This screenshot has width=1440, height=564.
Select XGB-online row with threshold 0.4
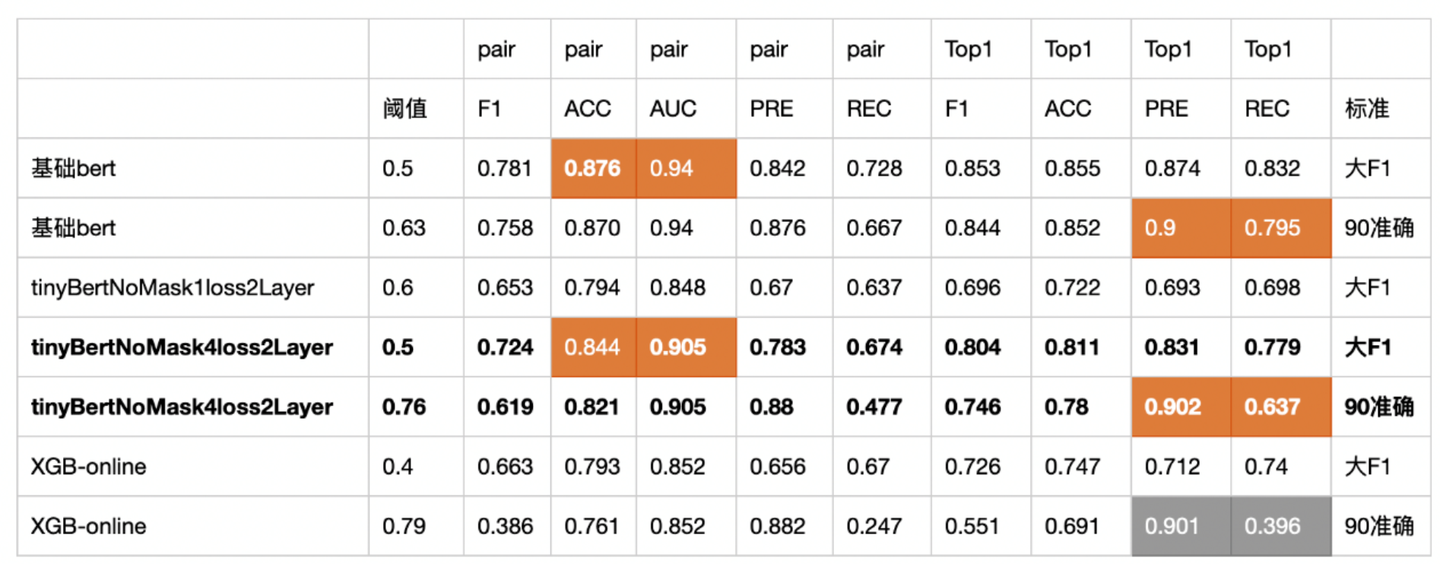click(724, 467)
